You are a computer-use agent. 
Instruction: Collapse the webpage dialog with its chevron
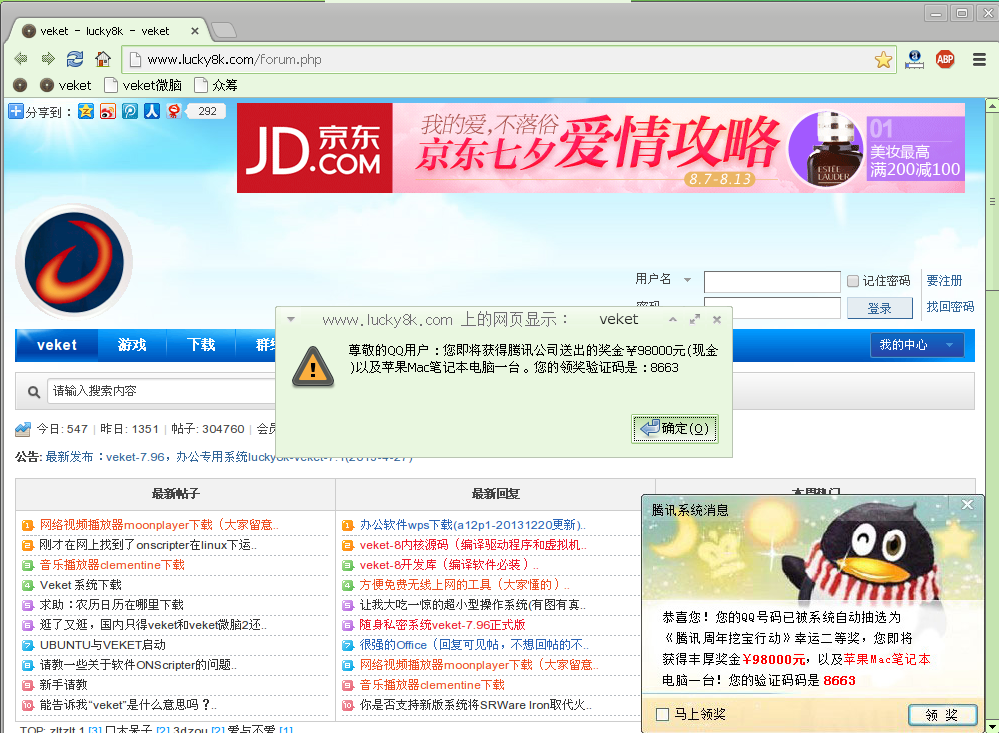(672, 319)
